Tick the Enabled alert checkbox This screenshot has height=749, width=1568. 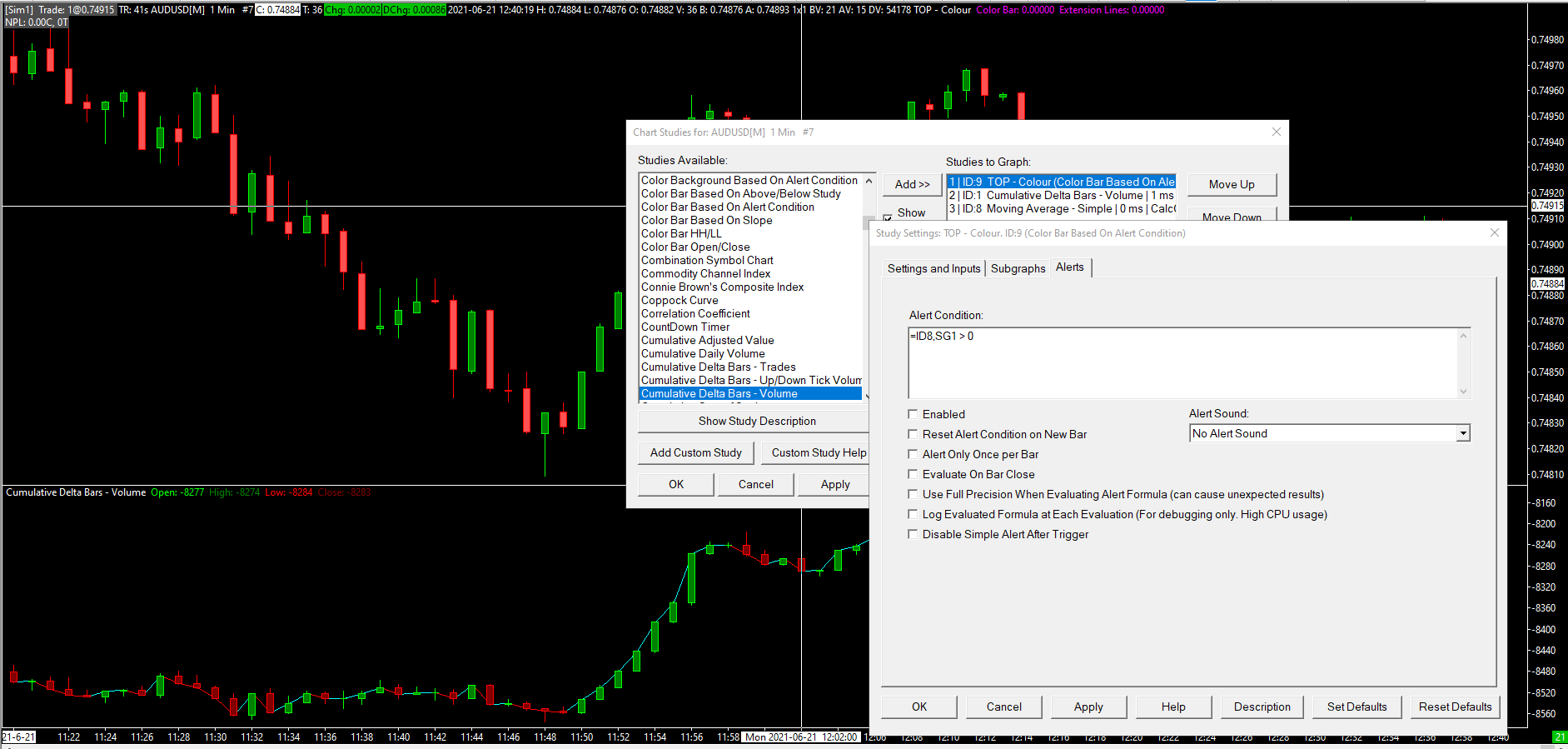pyautogui.click(x=913, y=414)
